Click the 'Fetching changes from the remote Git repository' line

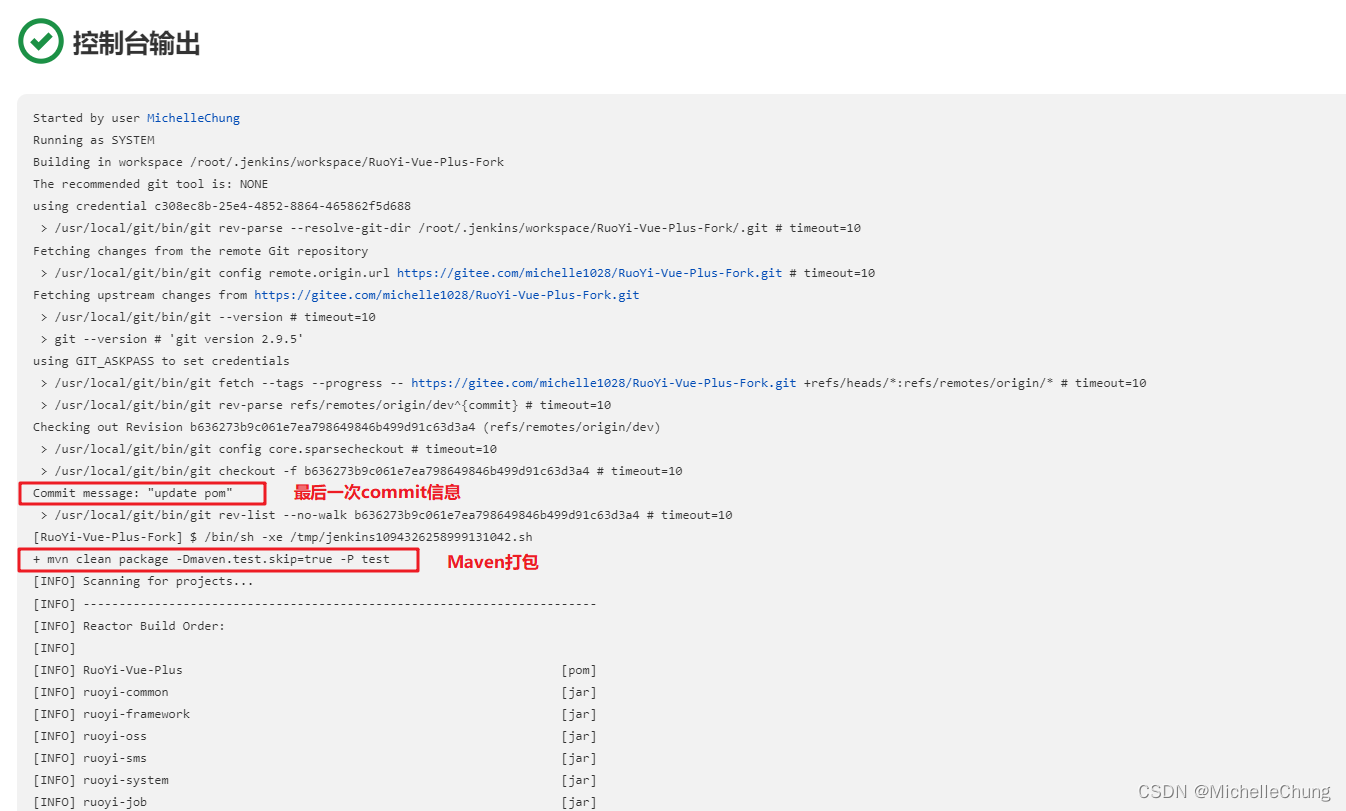(x=201, y=251)
